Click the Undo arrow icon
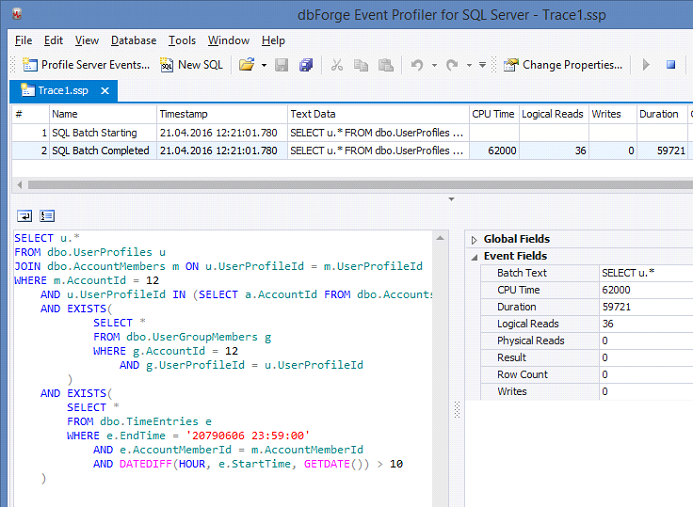Viewport: 693px width, 507px height. [417, 65]
